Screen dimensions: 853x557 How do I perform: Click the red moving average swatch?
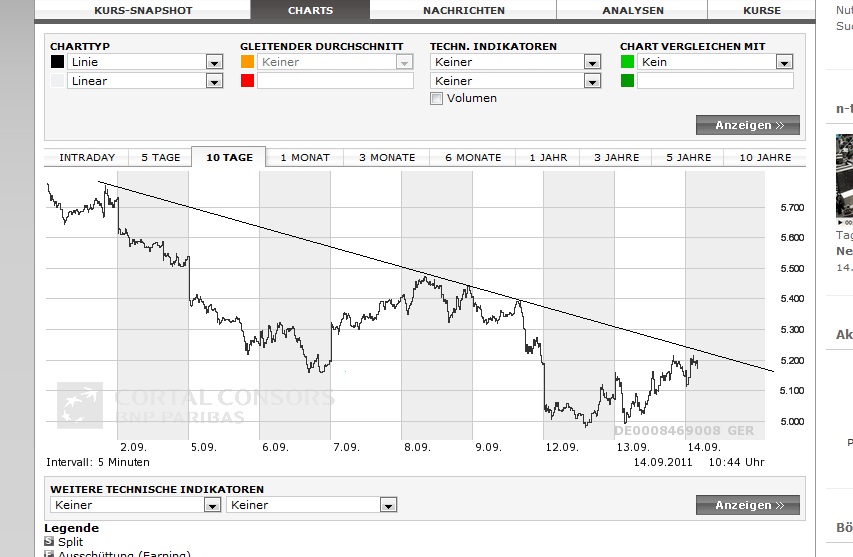click(x=247, y=81)
